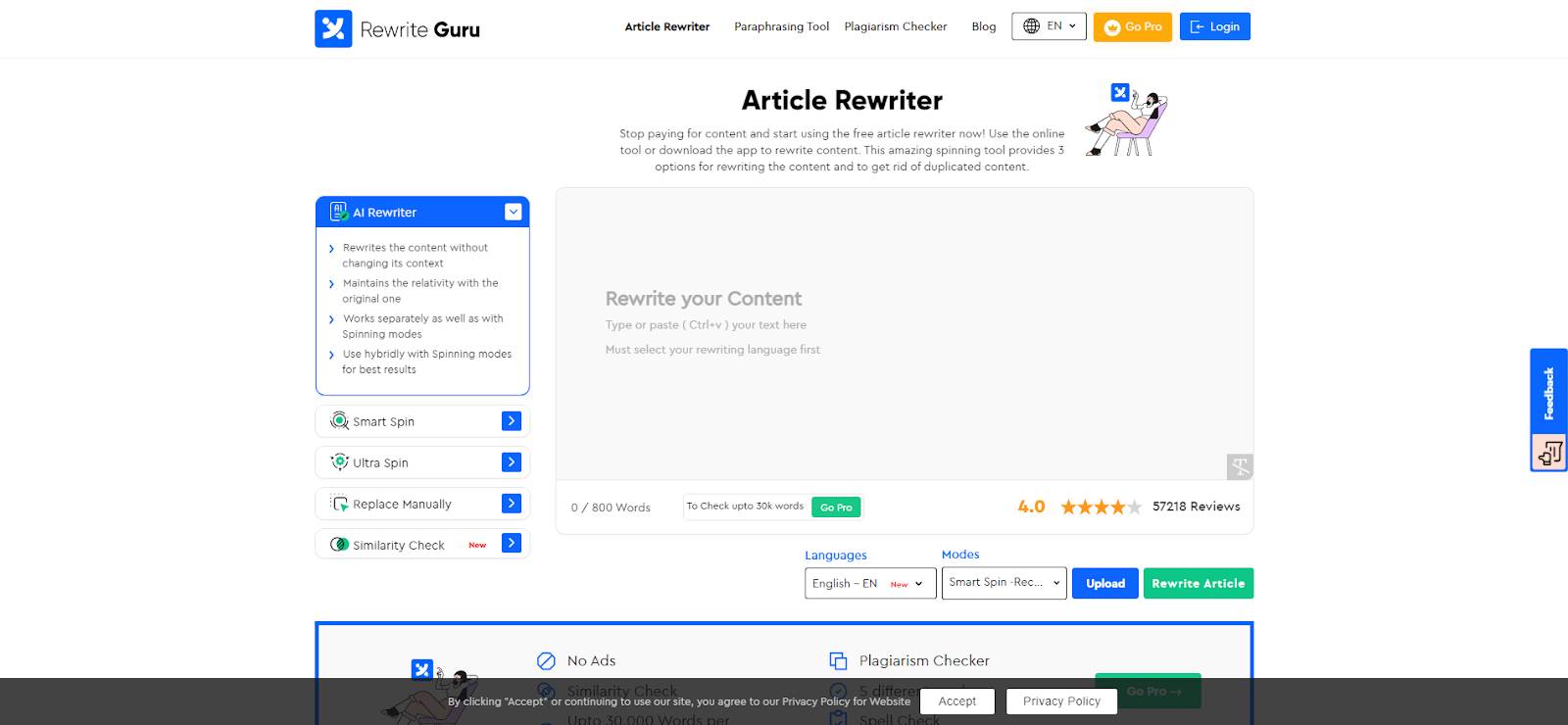Screen dimensions: 1568x725
Task: Click the Plagiarism Checker feature icon
Action: tap(838, 661)
